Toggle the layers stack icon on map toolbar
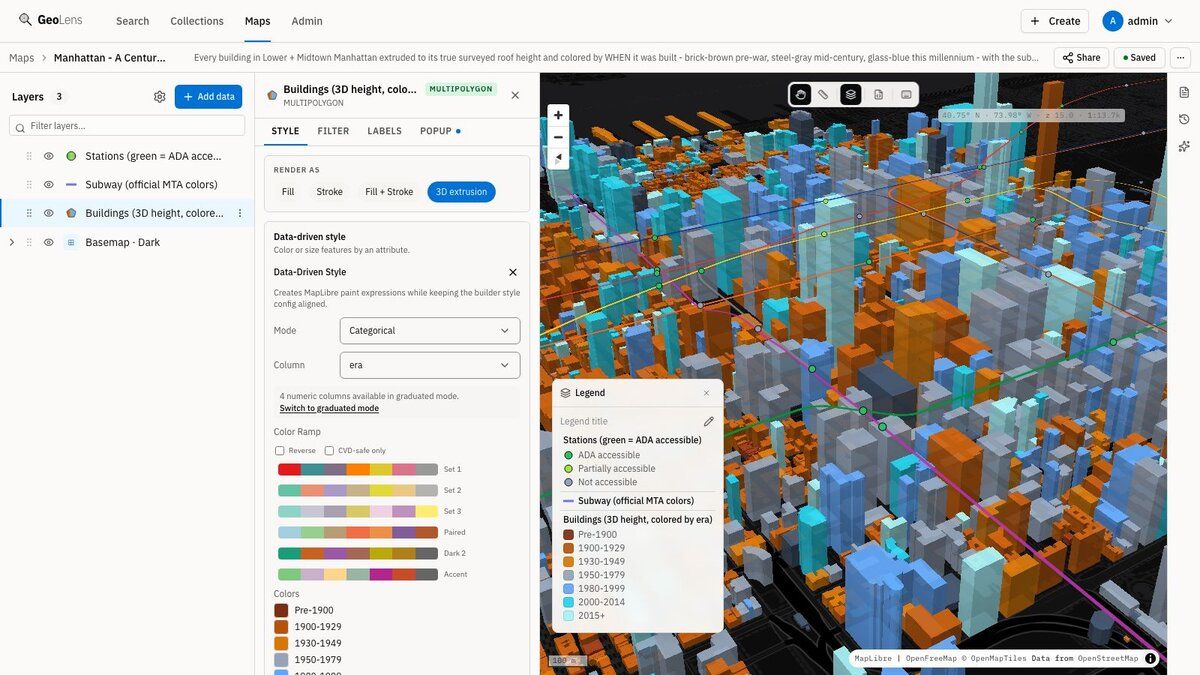The width and height of the screenshot is (1200, 675). pyautogui.click(x=850, y=94)
